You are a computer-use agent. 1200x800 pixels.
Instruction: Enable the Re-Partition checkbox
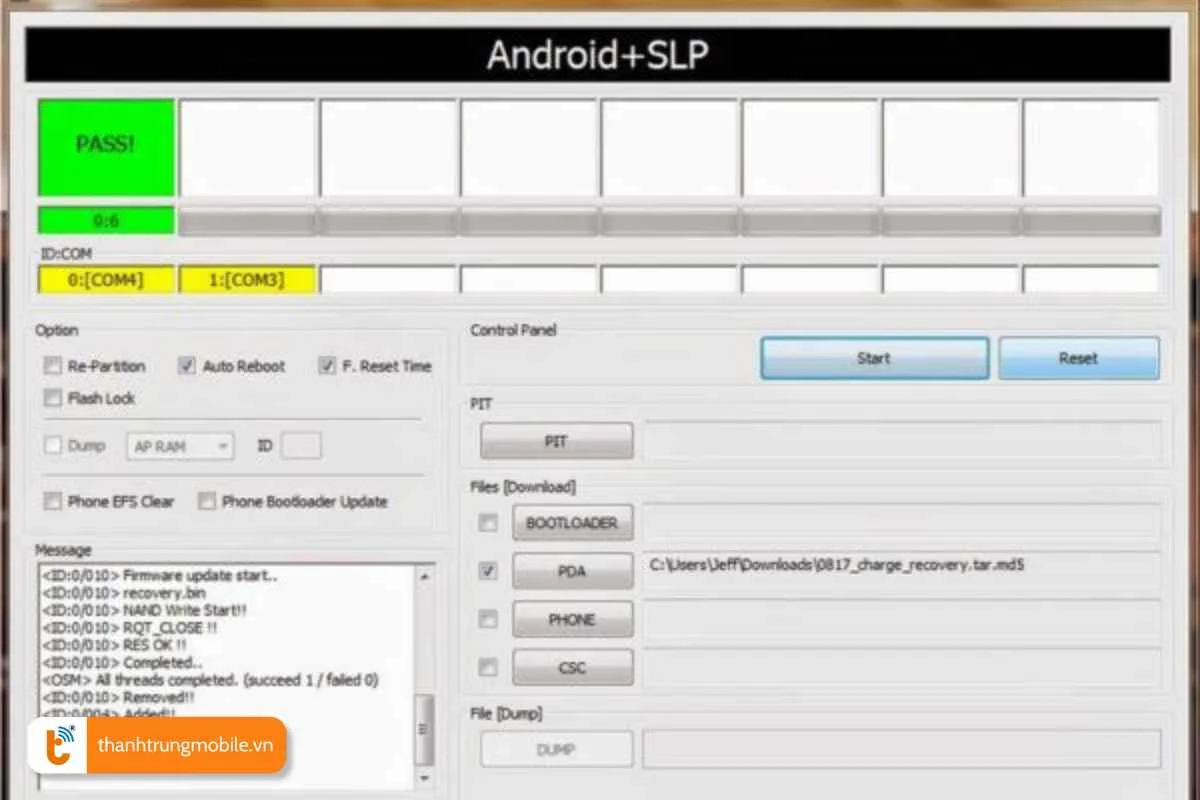pos(53,366)
